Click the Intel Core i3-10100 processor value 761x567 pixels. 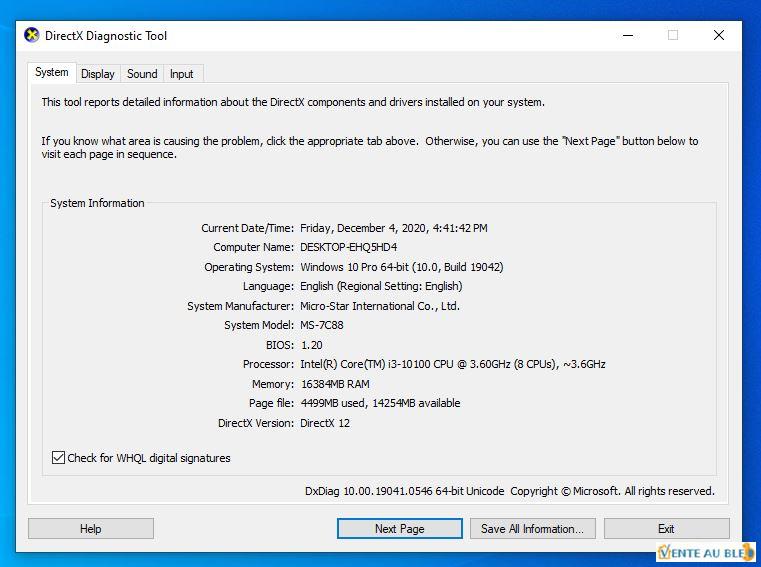453,364
